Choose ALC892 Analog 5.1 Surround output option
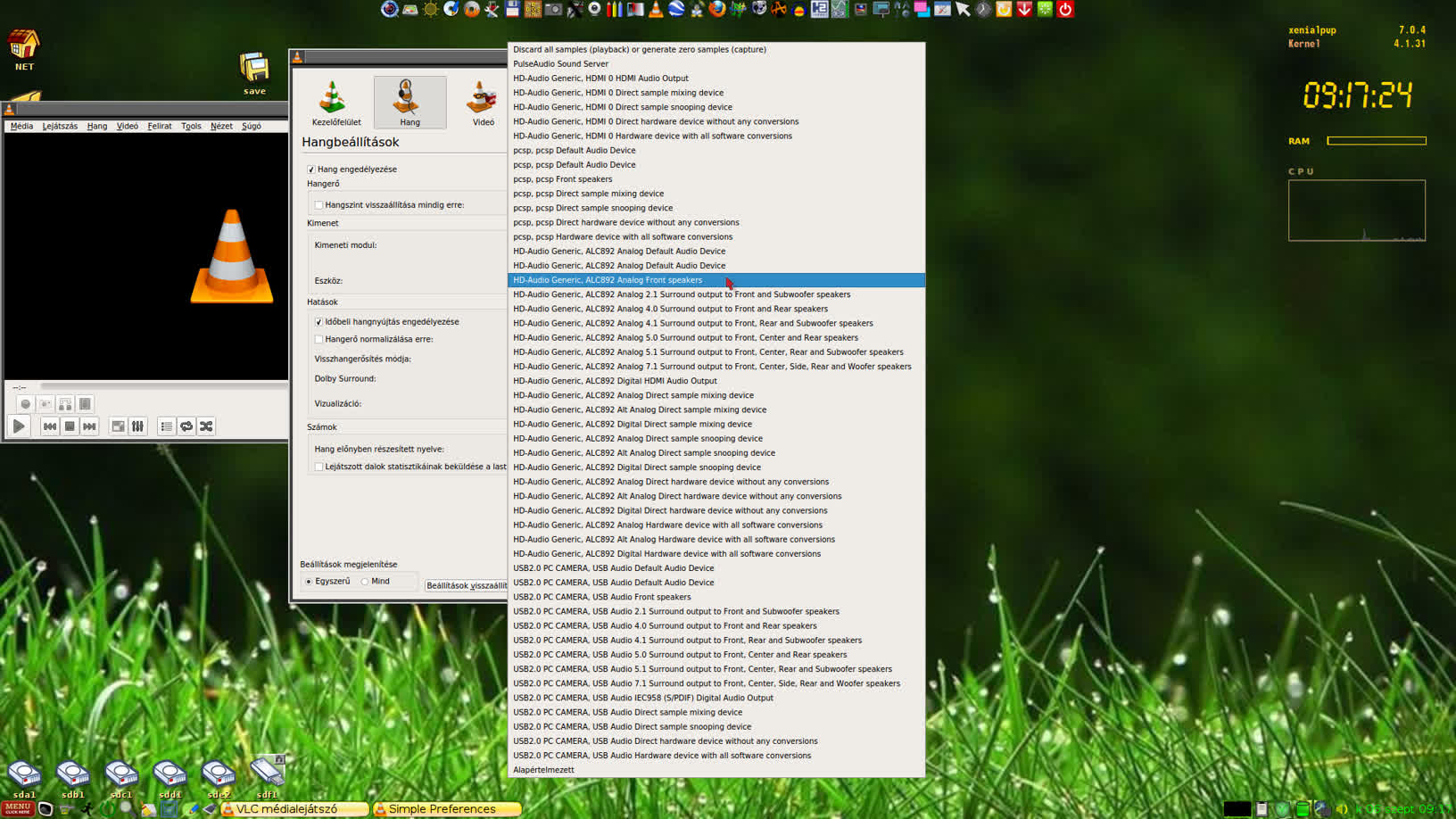 click(716, 352)
